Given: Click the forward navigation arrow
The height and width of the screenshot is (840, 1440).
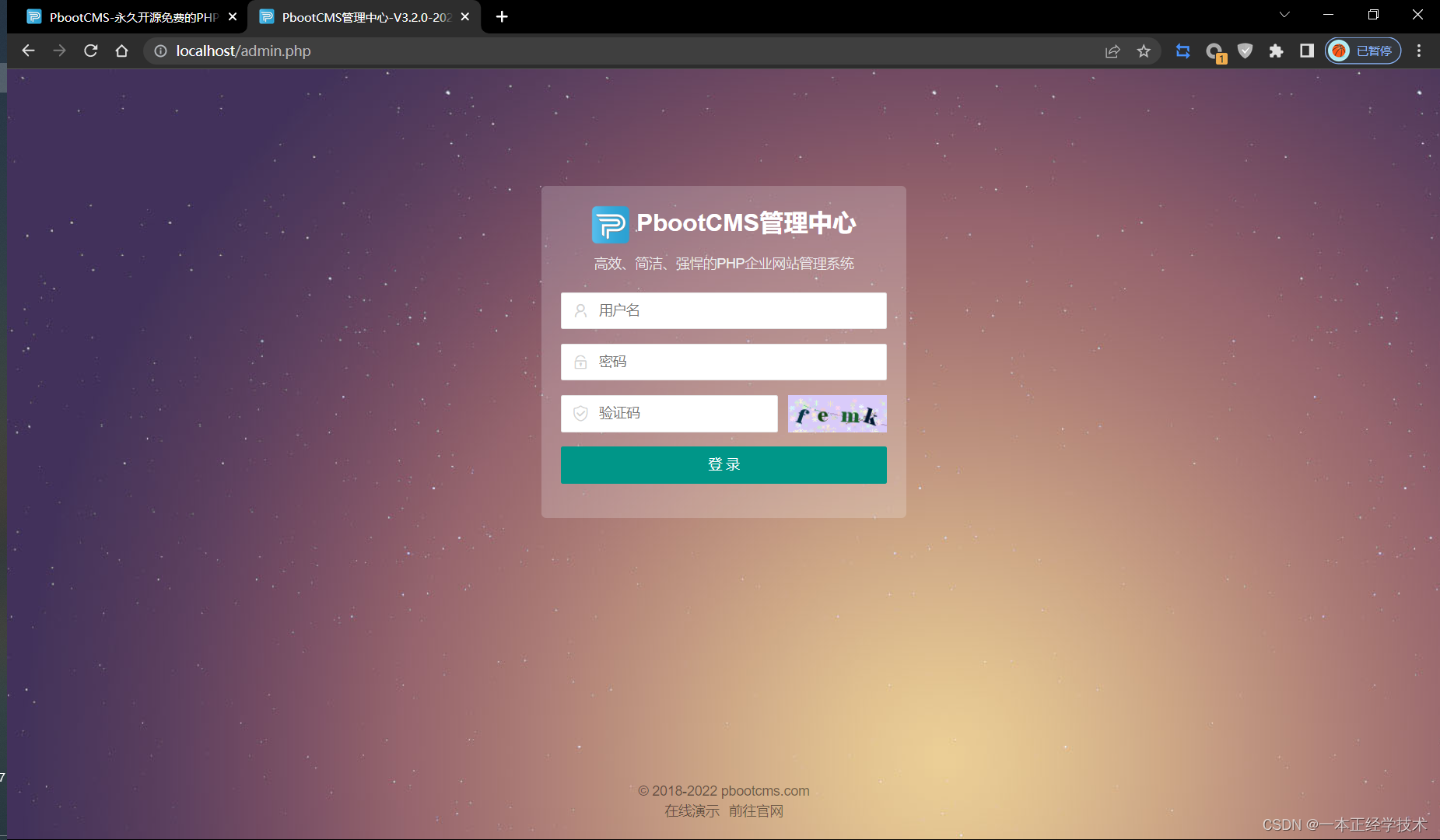Looking at the screenshot, I should [x=60, y=51].
